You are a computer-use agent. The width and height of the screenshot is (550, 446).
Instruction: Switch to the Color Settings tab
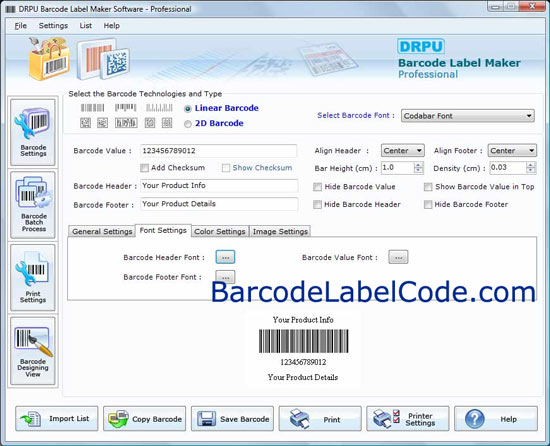point(220,231)
